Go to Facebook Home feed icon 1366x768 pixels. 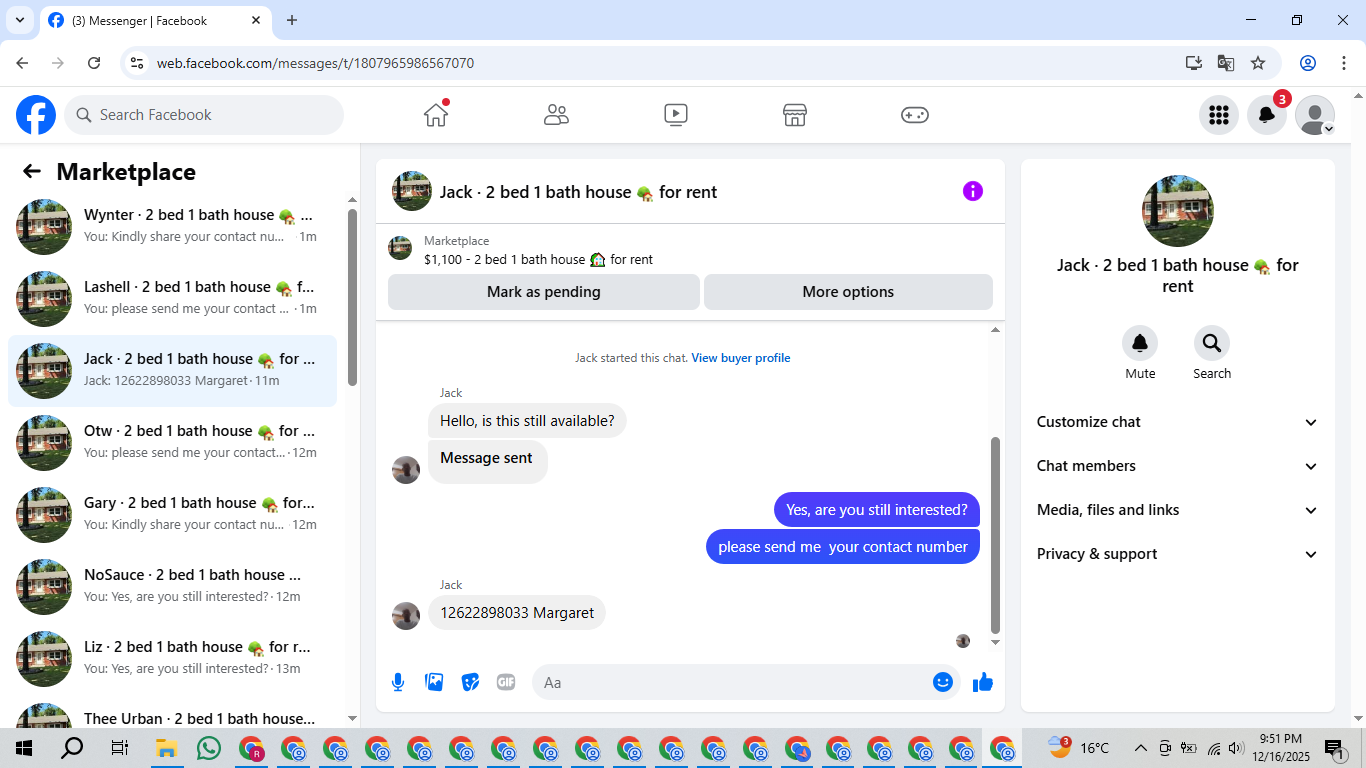[x=436, y=115]
